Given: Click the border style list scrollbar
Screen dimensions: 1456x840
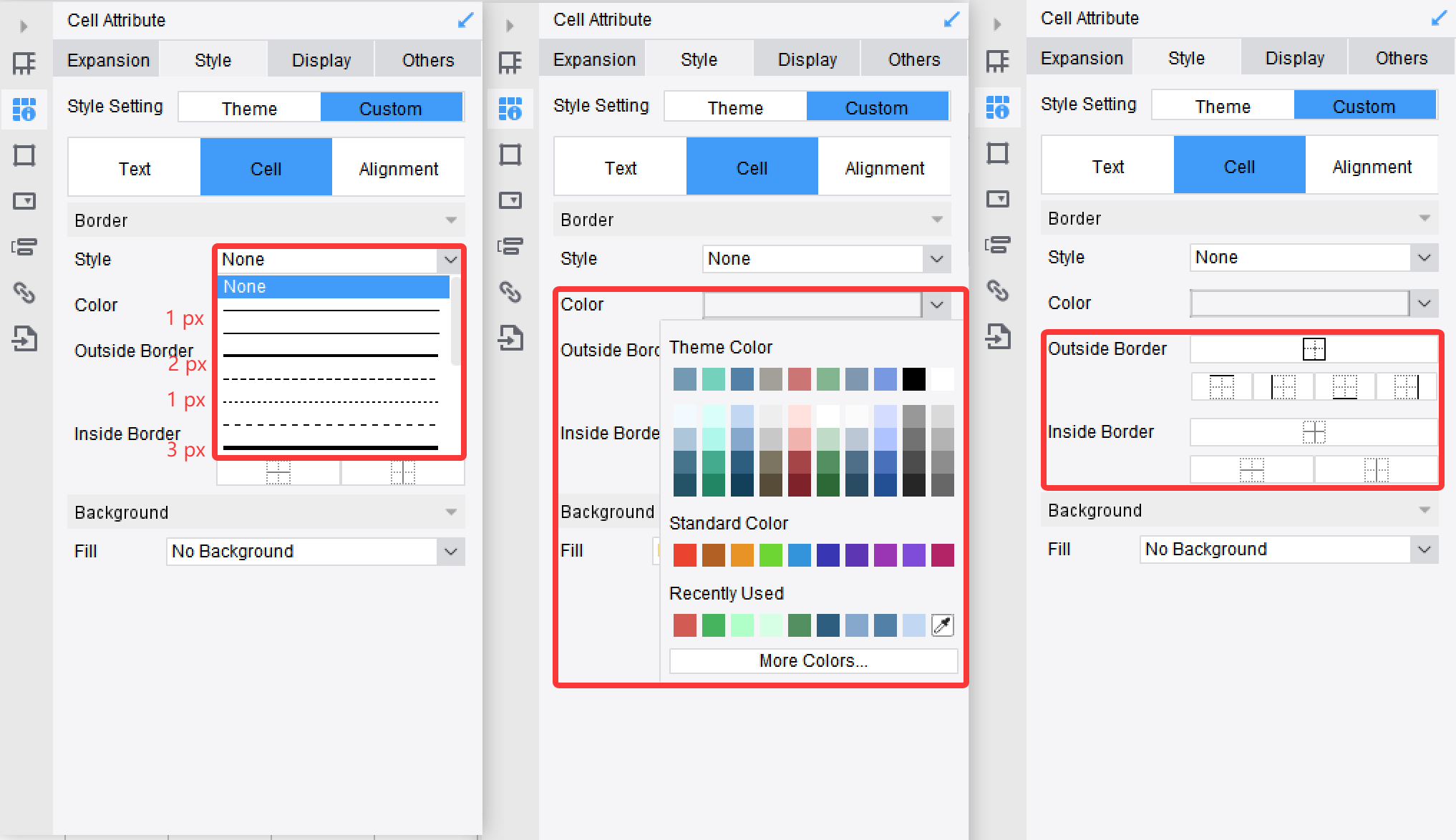Looking at the screenshot, I should 455,322.
